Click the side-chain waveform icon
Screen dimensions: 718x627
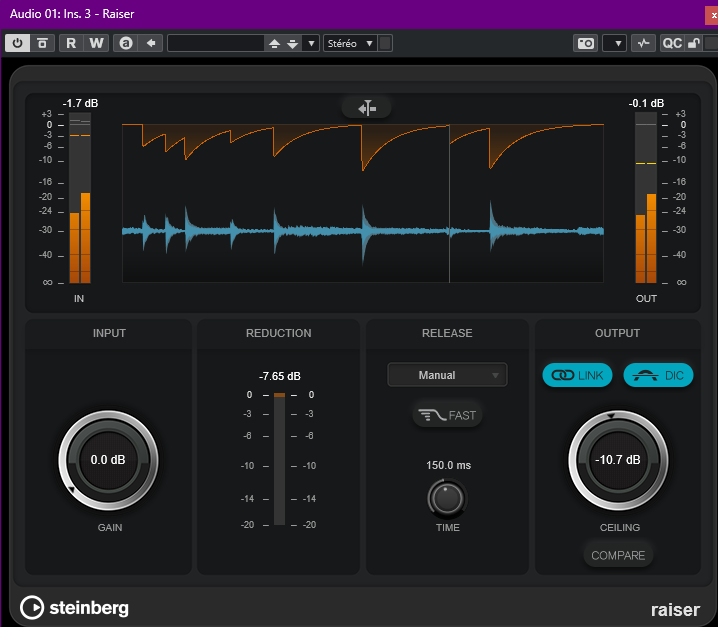coord(644,43)
